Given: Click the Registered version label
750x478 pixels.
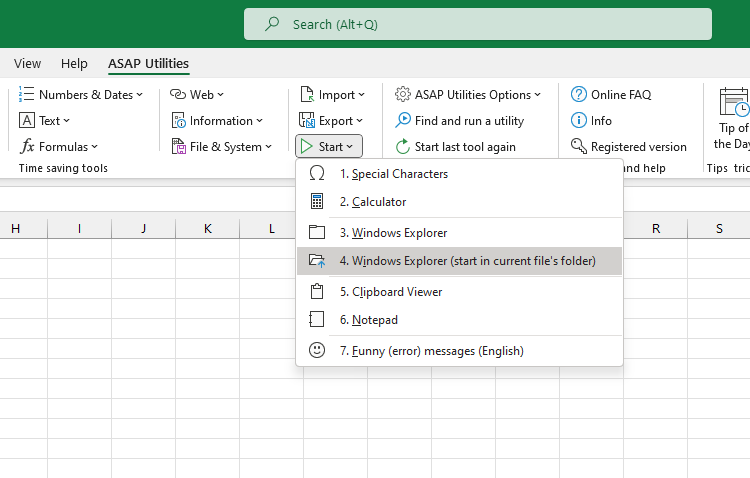Looking at the screenshot, I should point(639,147).
